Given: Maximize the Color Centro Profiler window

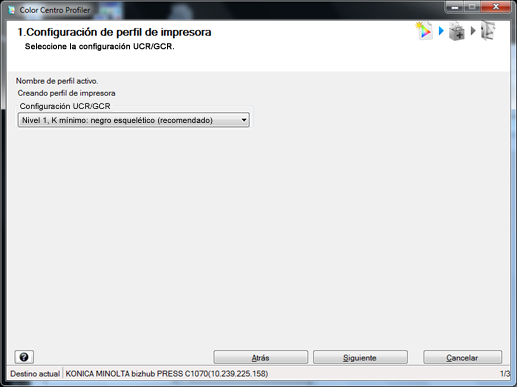Looking at the screenshot, I should [472, 7].
